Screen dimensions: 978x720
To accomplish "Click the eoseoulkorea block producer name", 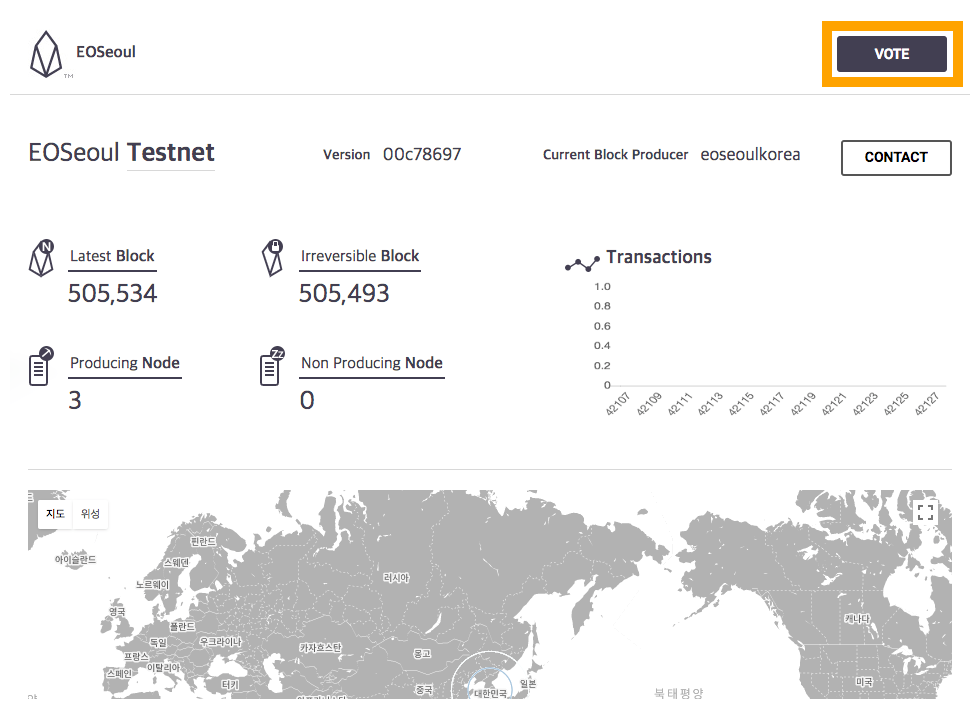I will (750, 155).
